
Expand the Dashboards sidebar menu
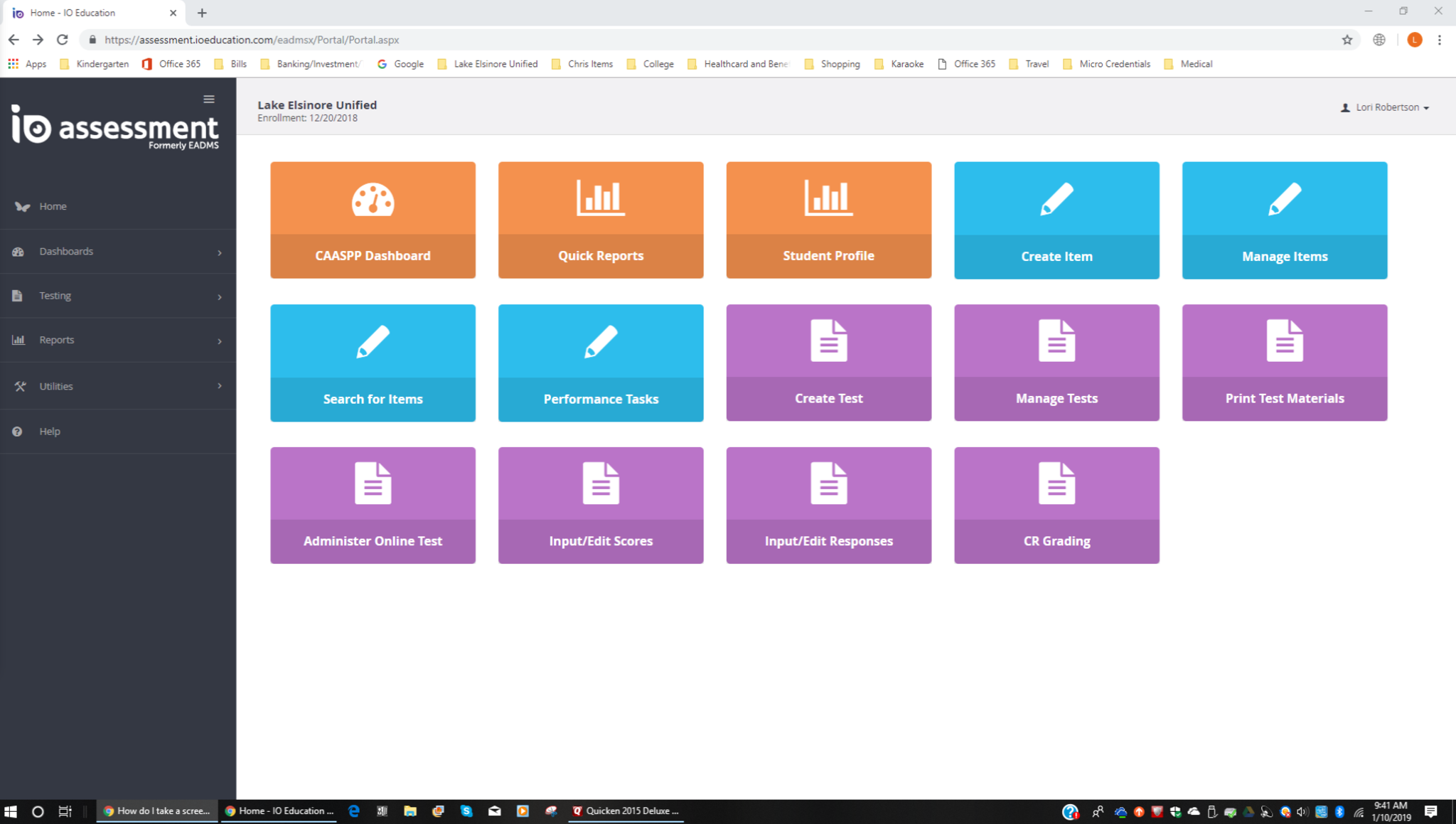tap(117, 252)
